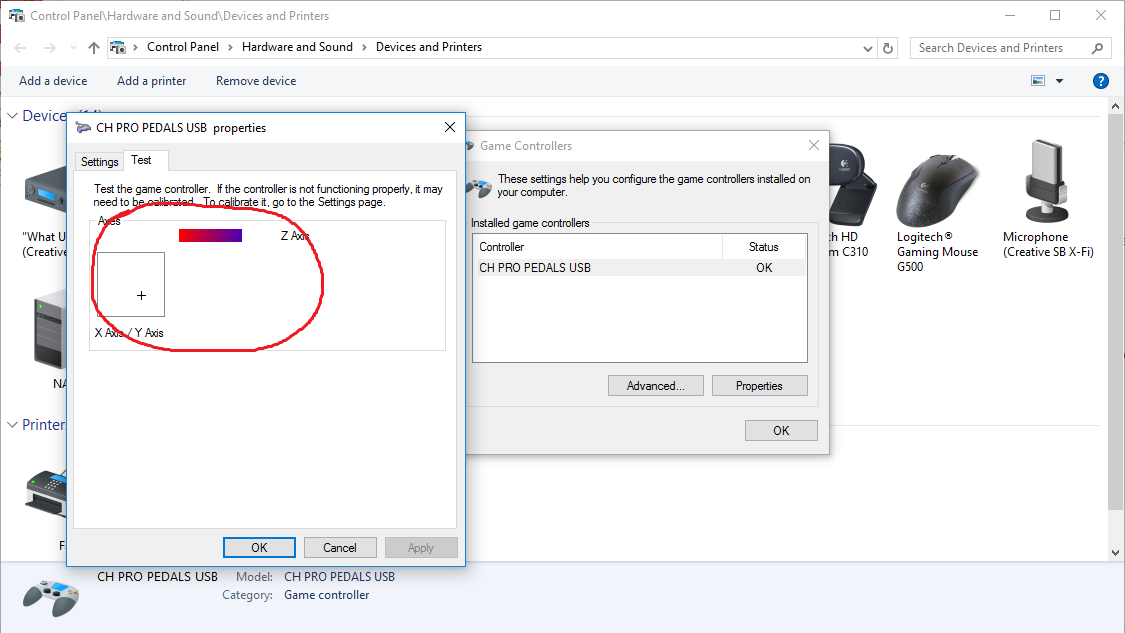Collapse the Printers group
Screen dimensions: 1125x633
click(x=12, y=425)
